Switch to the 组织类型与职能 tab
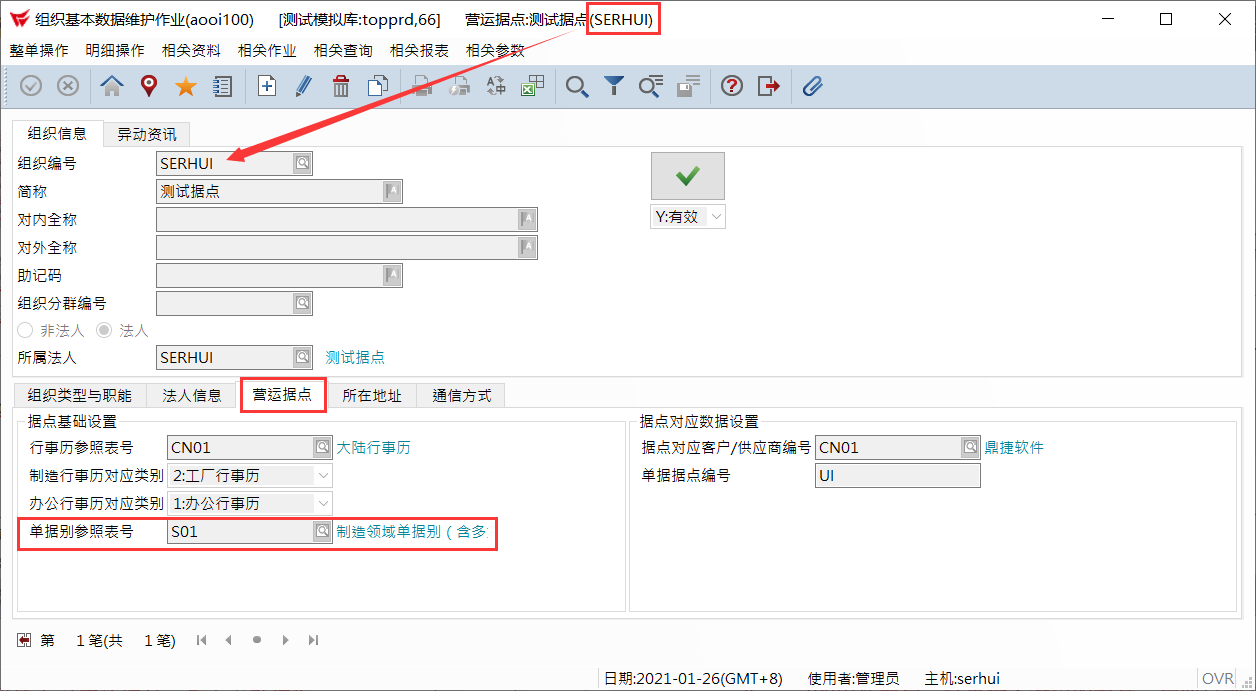 (x=79, y=395)
